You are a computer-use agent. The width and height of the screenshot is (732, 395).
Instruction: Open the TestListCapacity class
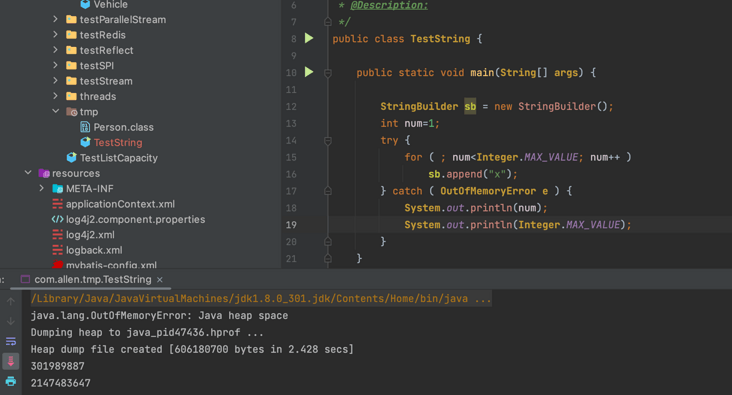pos(119,158)
